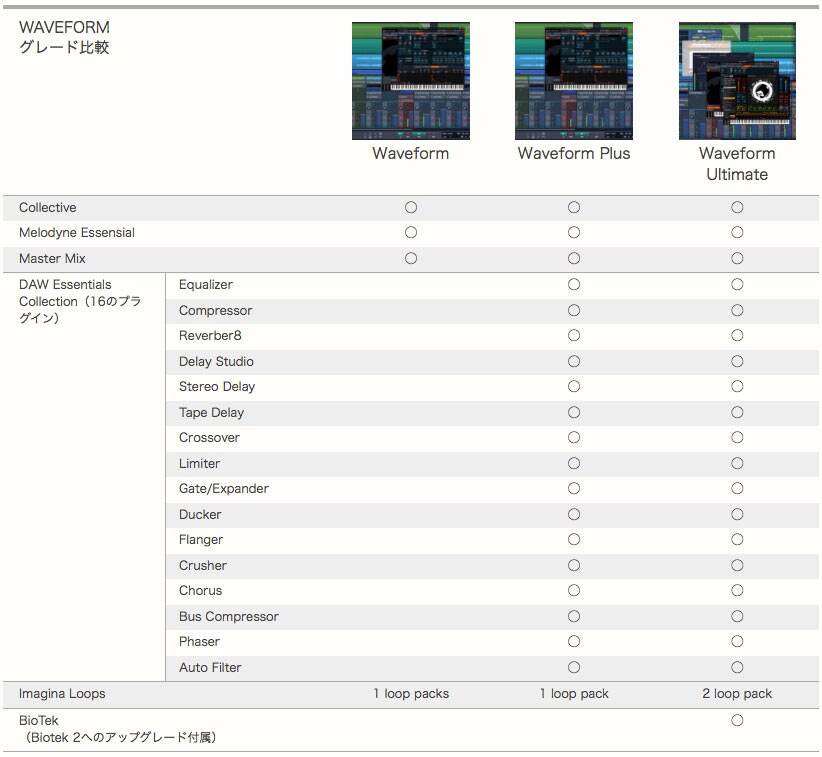This screenshot has height=757, width=822.
Task: Click the Compressor circle under Waveform Plus
Action: 574,310
